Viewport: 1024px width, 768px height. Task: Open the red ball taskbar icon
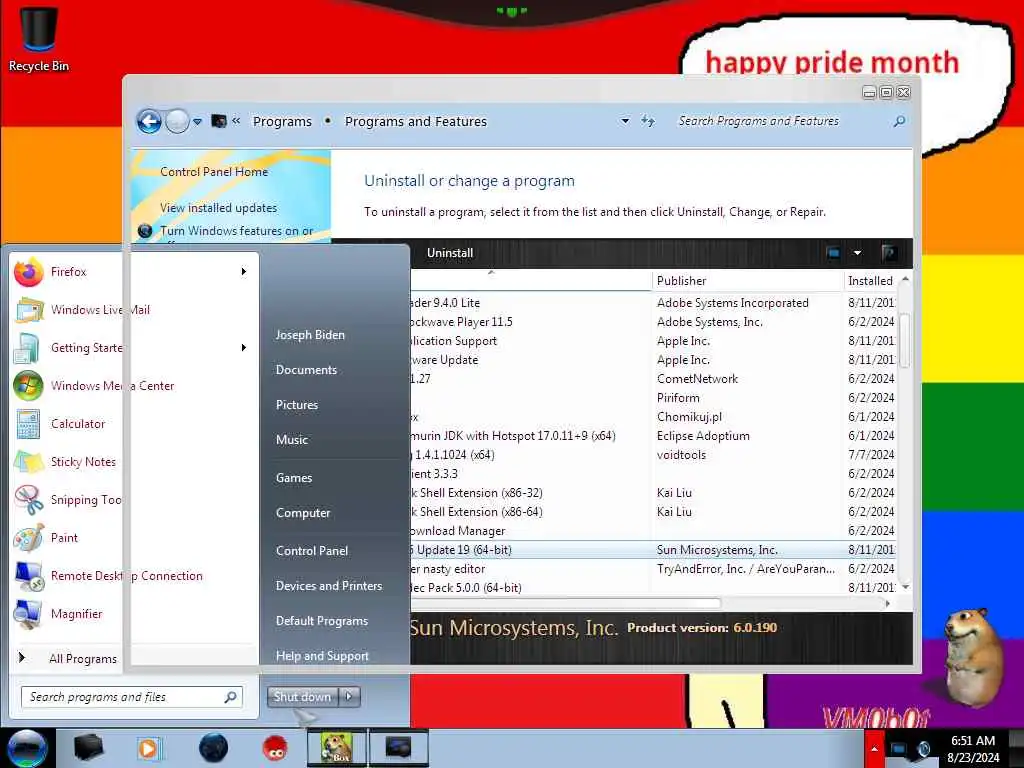pos(275,748)
